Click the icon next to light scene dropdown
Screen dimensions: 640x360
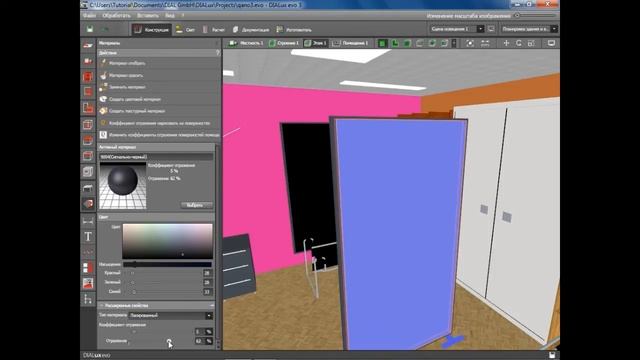click(x=491, y=29)
